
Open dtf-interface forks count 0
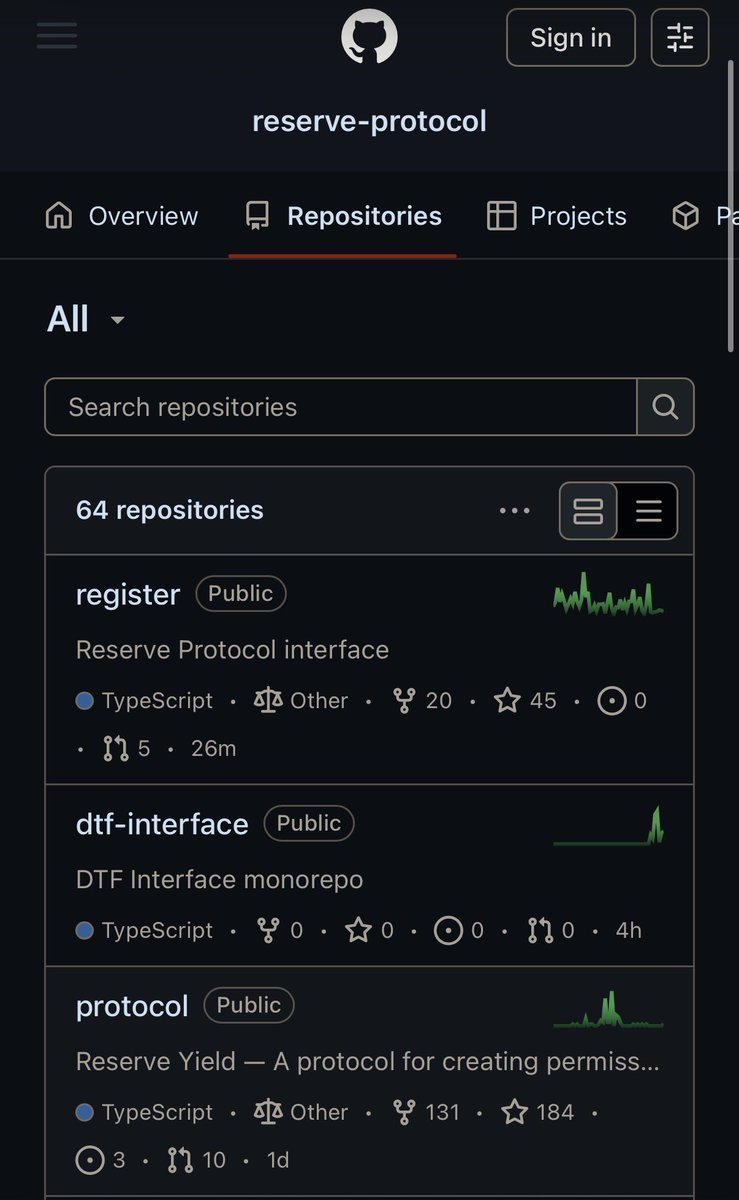[x=280, y=931]
